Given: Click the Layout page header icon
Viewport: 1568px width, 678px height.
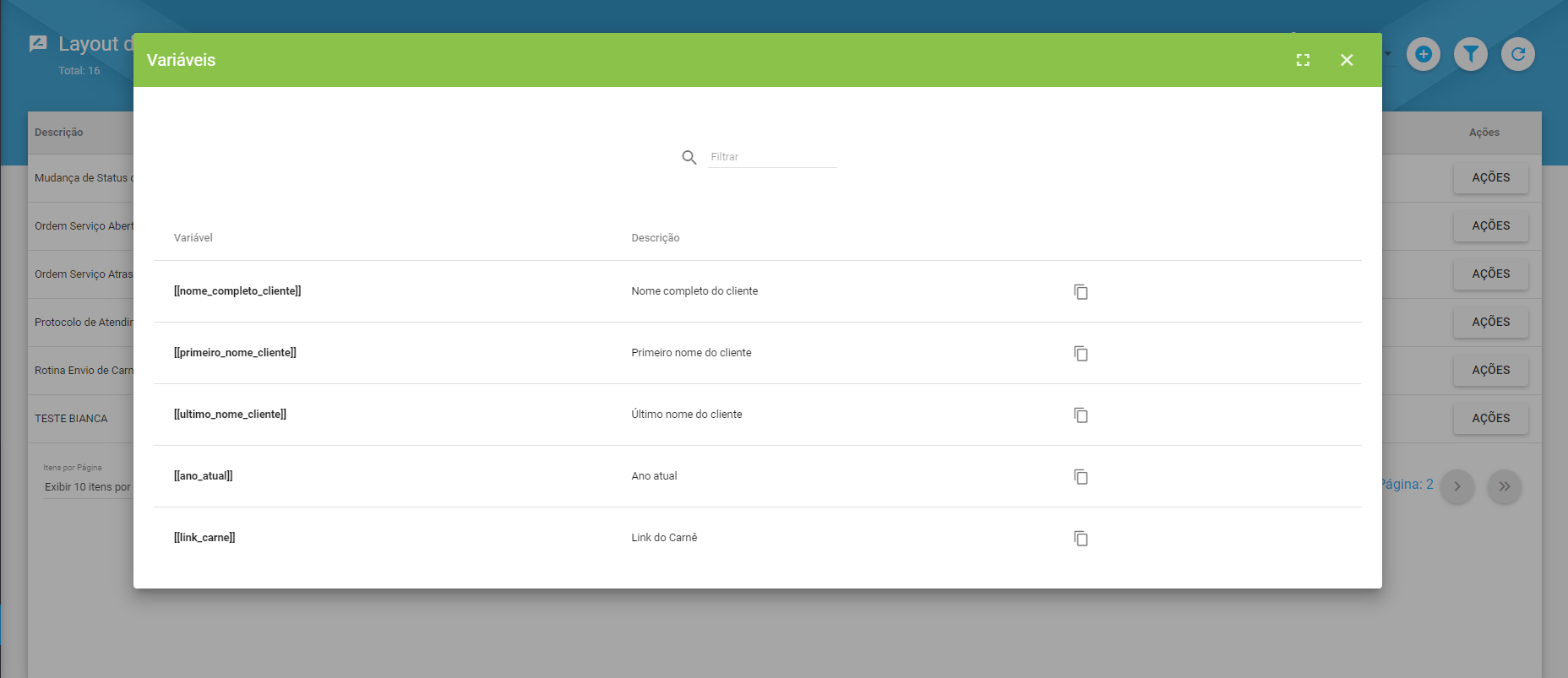Looking at the screenshot, I should [38, 44].
